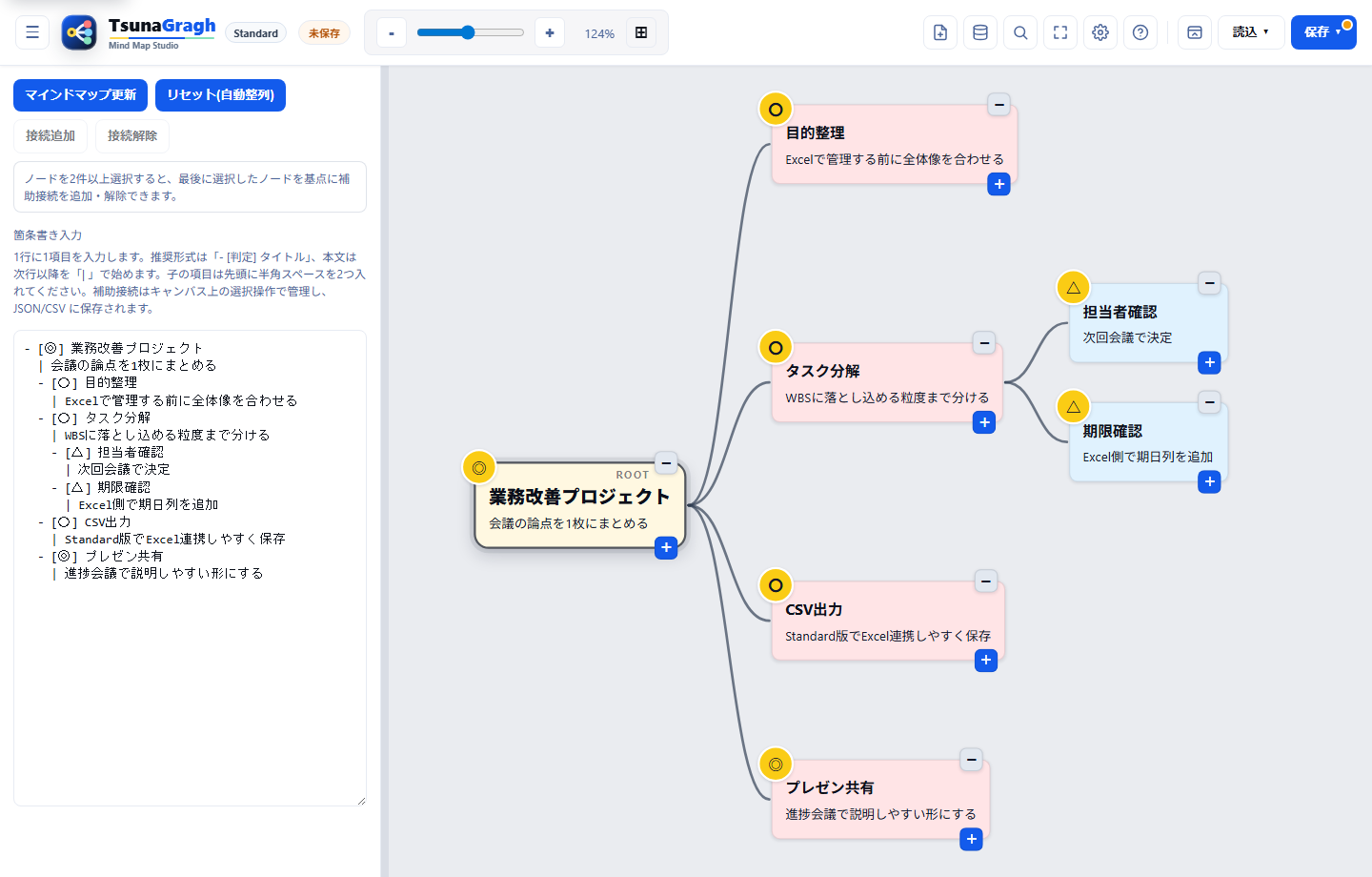The width and height of the screenshot is (1372, 877).
Task: Click the 未保存 status badge
Action: point(324,33)
